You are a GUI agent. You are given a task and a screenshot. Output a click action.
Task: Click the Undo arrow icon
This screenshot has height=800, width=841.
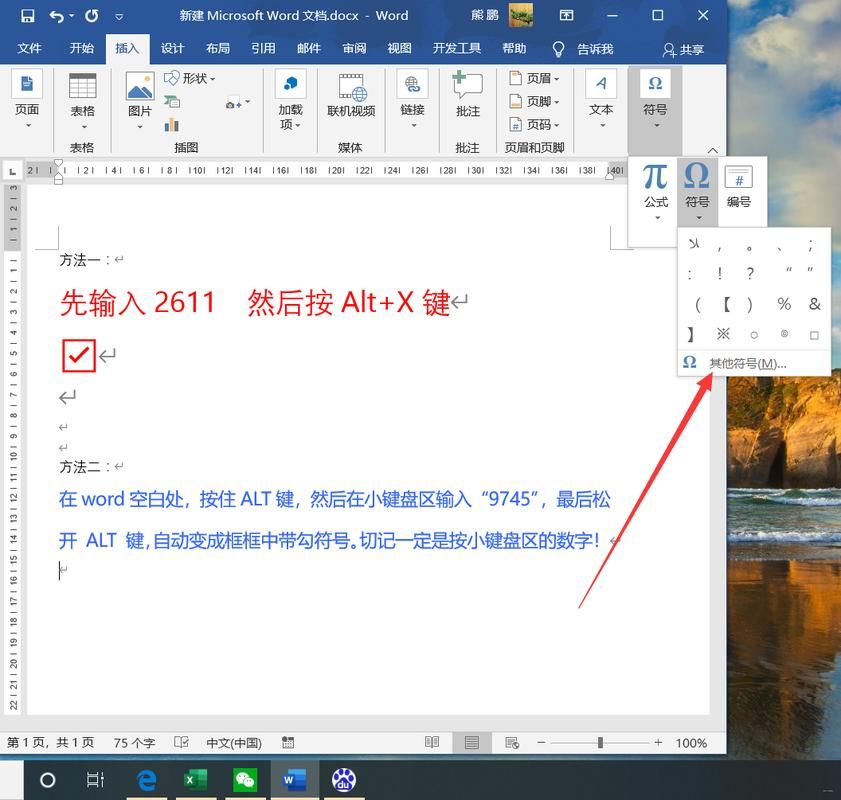tap(56, 16)
